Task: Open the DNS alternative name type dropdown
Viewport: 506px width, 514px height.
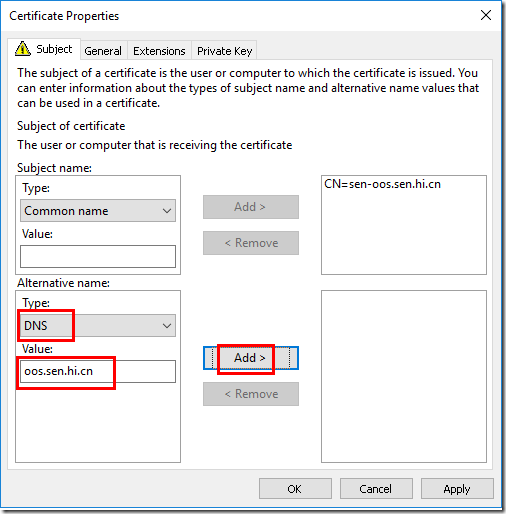Action: click(98, 325)
